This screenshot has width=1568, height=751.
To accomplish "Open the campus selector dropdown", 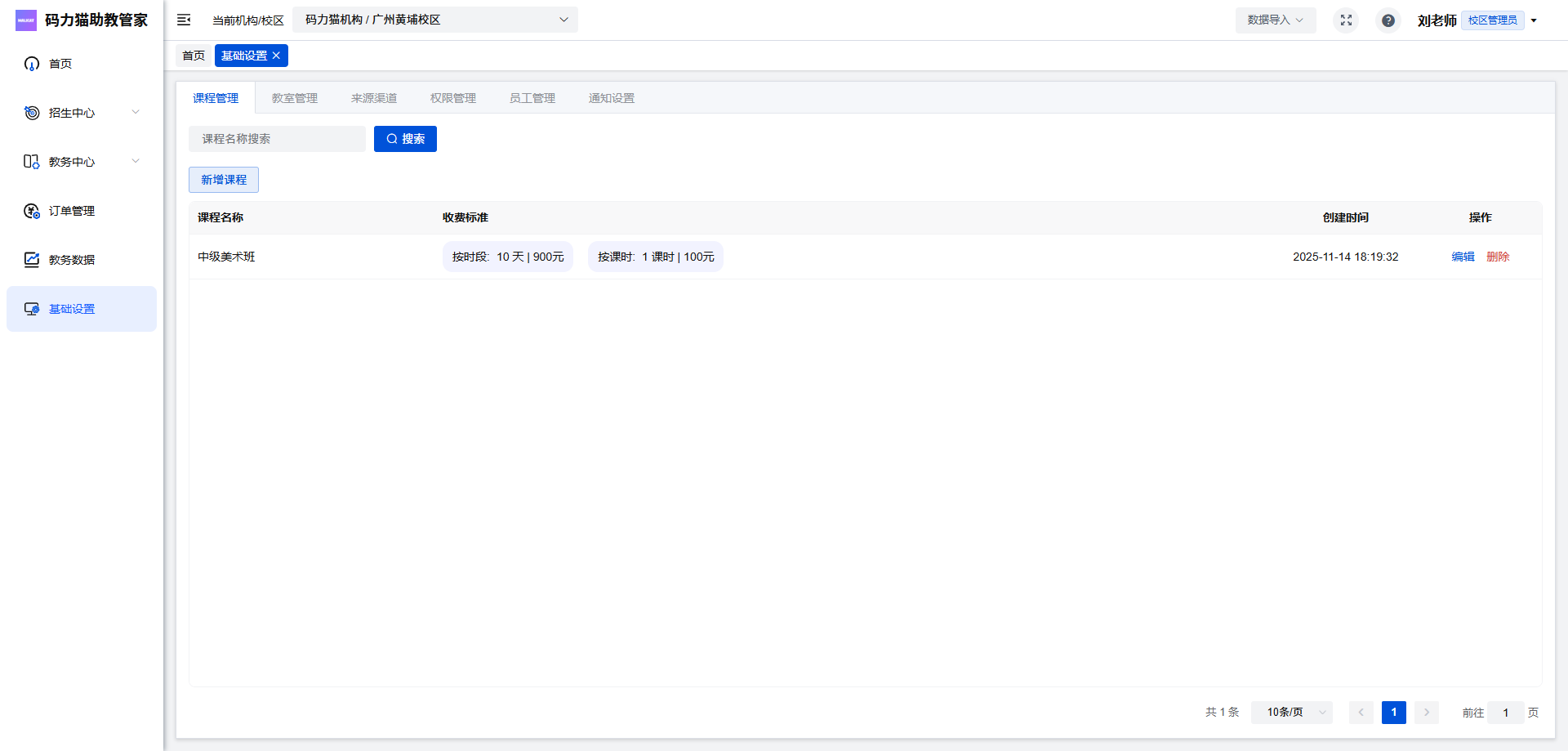I will pos(434,20).
